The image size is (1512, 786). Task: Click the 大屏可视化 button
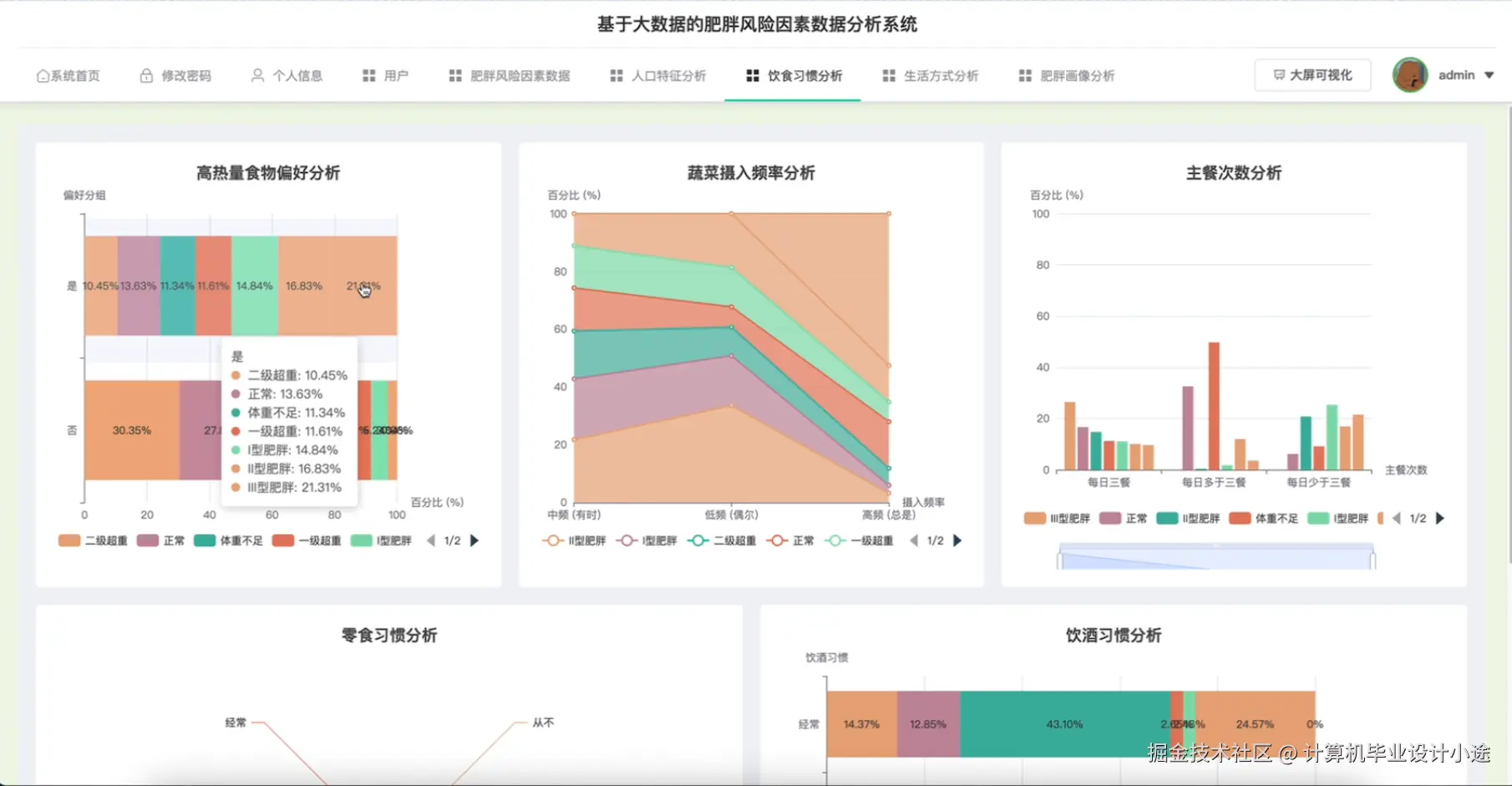[x=1312, y=74]
